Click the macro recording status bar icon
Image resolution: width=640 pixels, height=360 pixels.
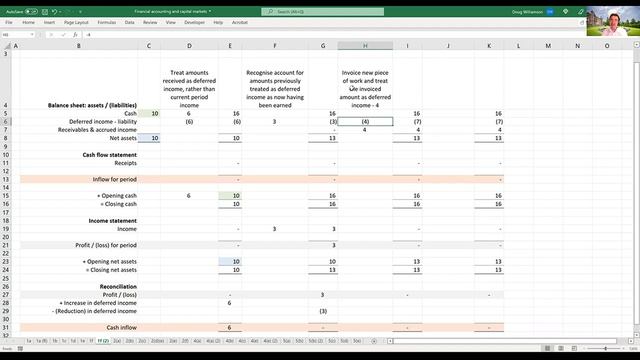(20, 349)
